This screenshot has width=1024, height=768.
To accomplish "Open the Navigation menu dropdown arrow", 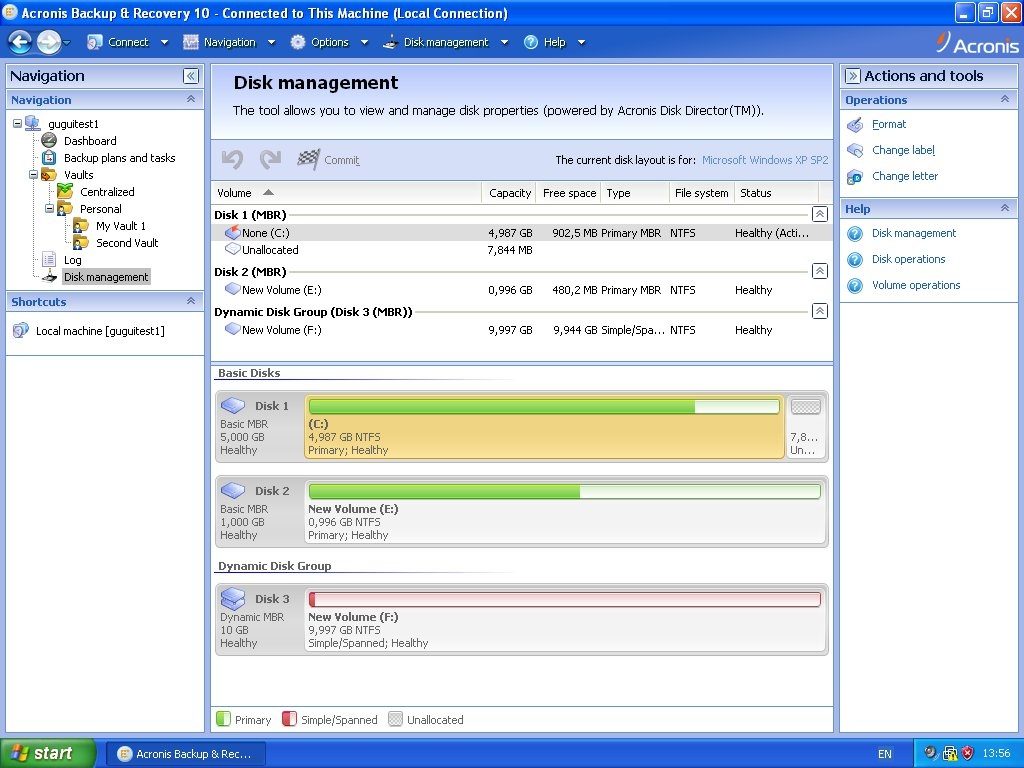I will [x=272, y=42].
